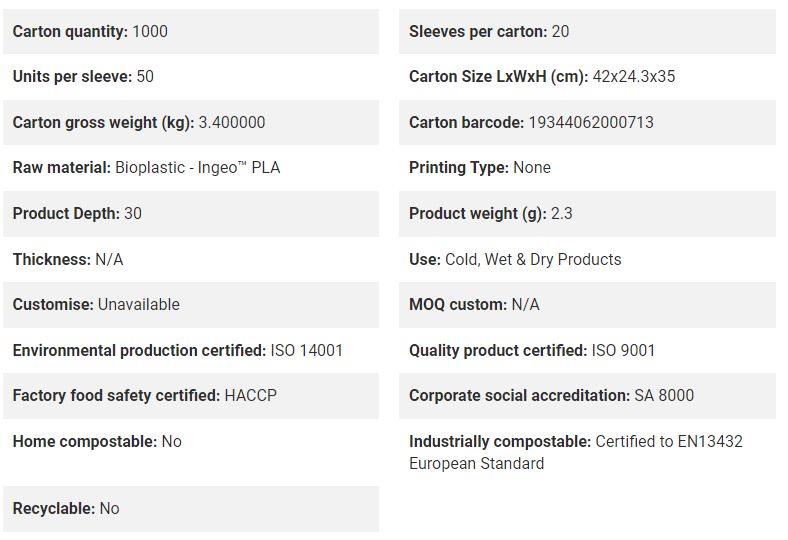Click Factory food safety certified HACCP row
This screenshot has width=788, height=540.
point(191,396)
